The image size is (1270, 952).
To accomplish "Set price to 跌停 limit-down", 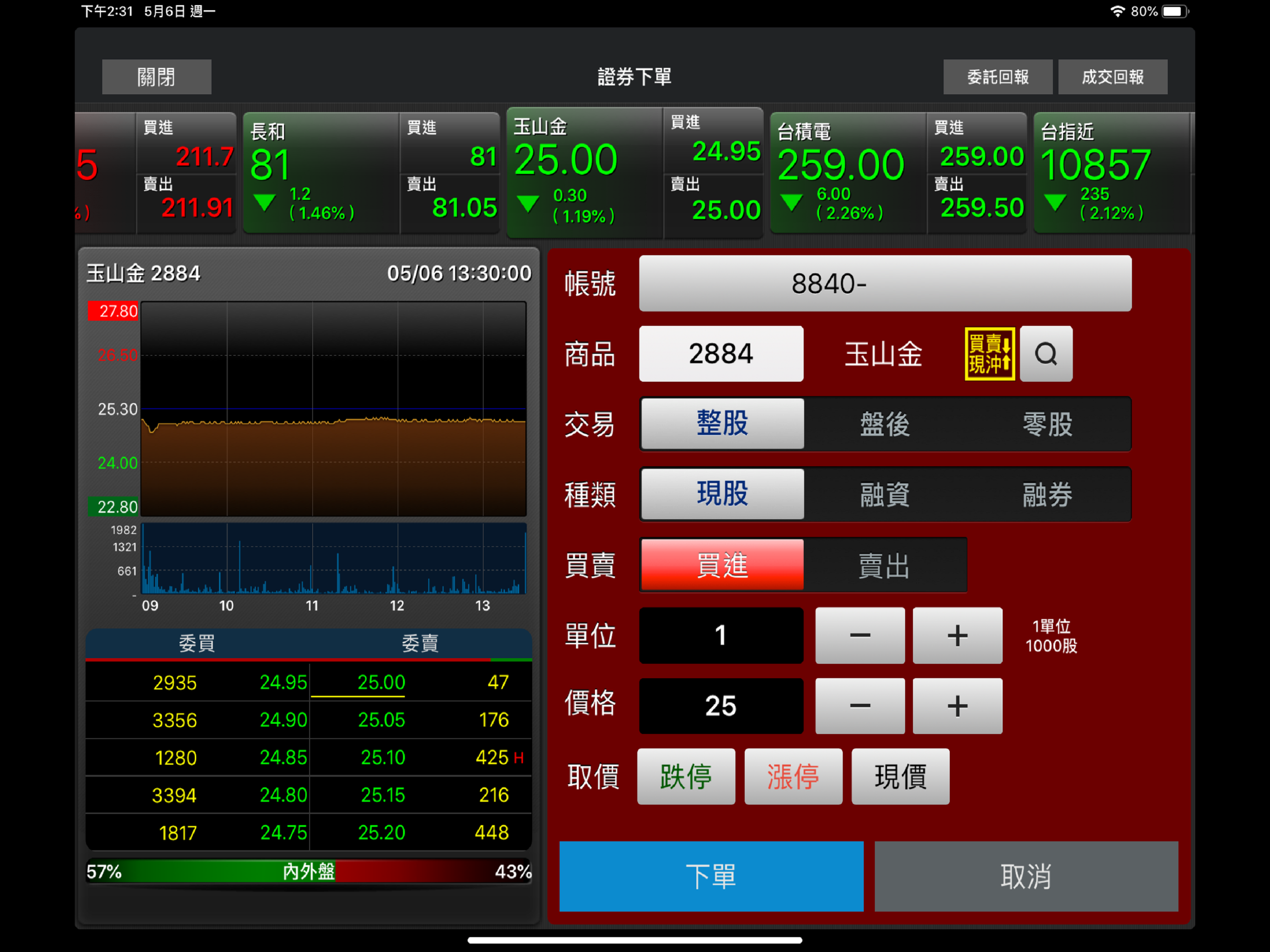I will tap(686, 776).
